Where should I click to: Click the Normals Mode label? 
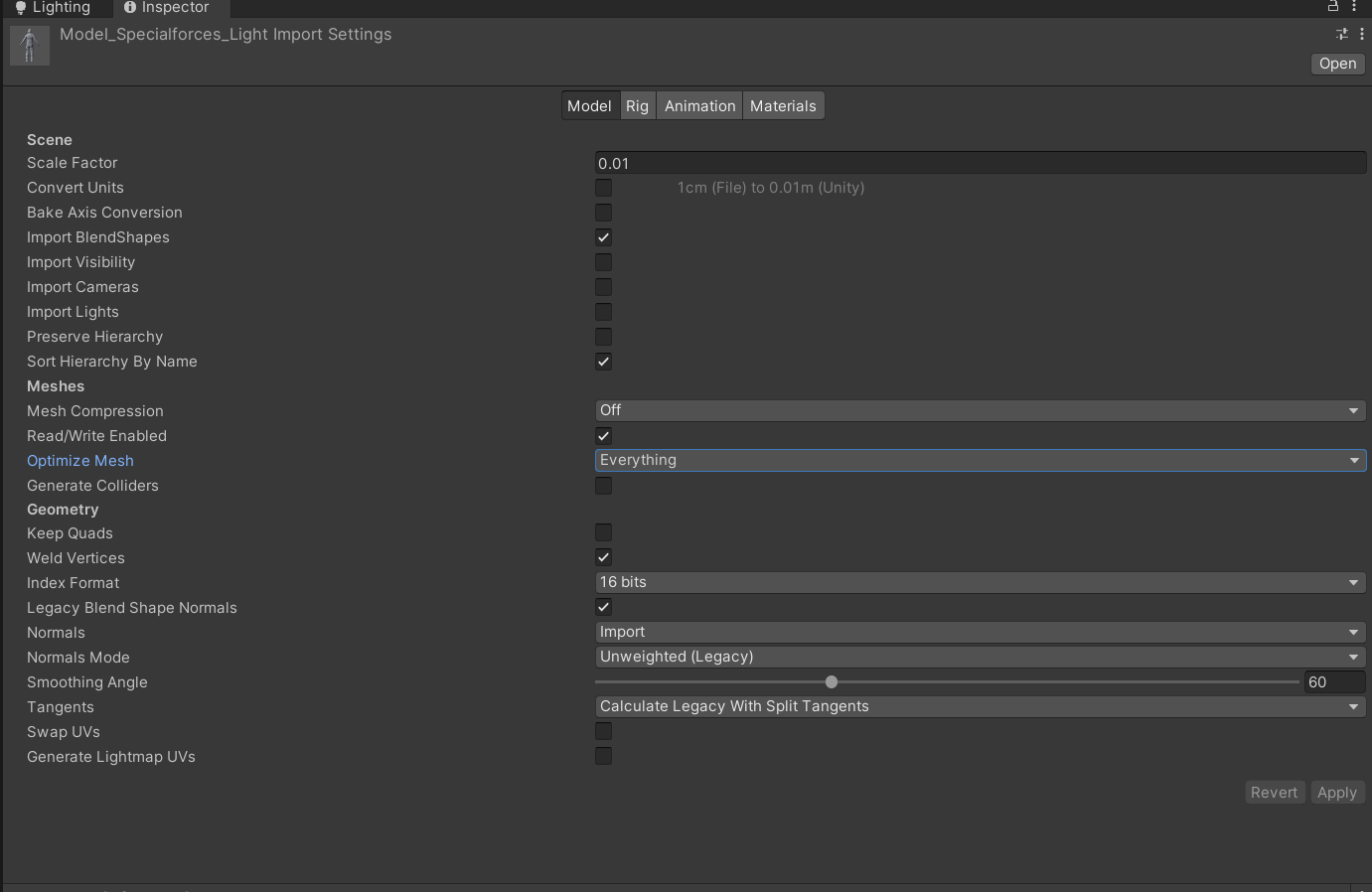(x=78, y=658)
